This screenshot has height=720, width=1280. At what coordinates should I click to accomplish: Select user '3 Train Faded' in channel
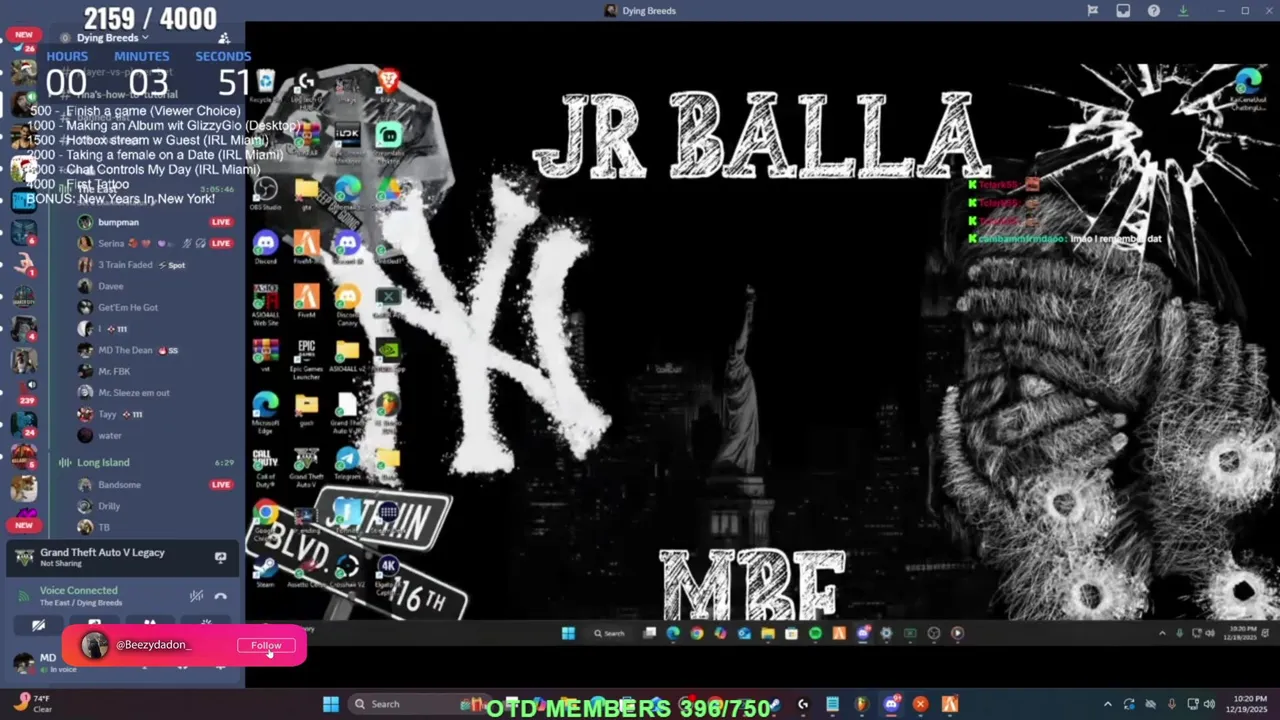pyautogui.click(x=155, y=265)
